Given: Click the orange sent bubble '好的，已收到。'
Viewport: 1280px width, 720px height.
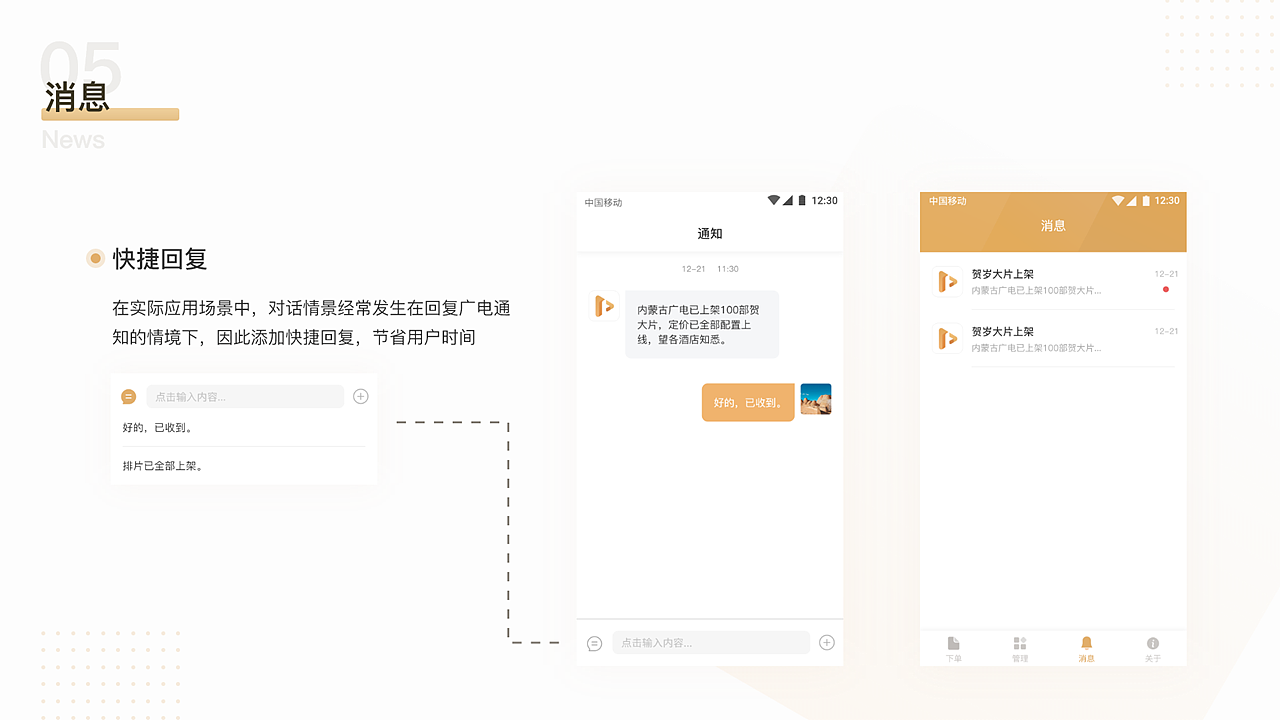Looking at the screenshot, I should click(x=748, y=403).
